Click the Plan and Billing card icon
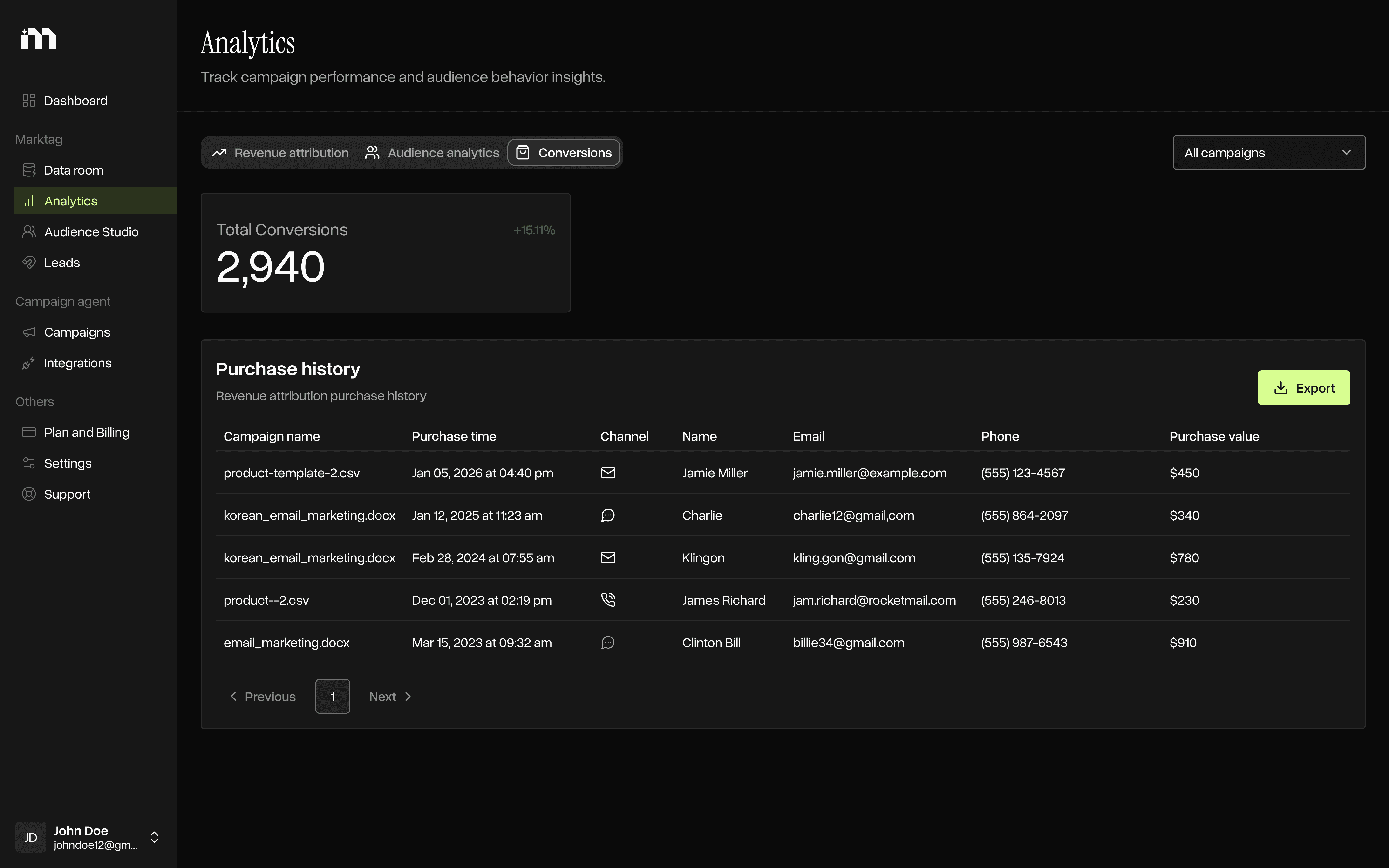The width and height of the screenshot is (1389, 868). tap(29, 432)
